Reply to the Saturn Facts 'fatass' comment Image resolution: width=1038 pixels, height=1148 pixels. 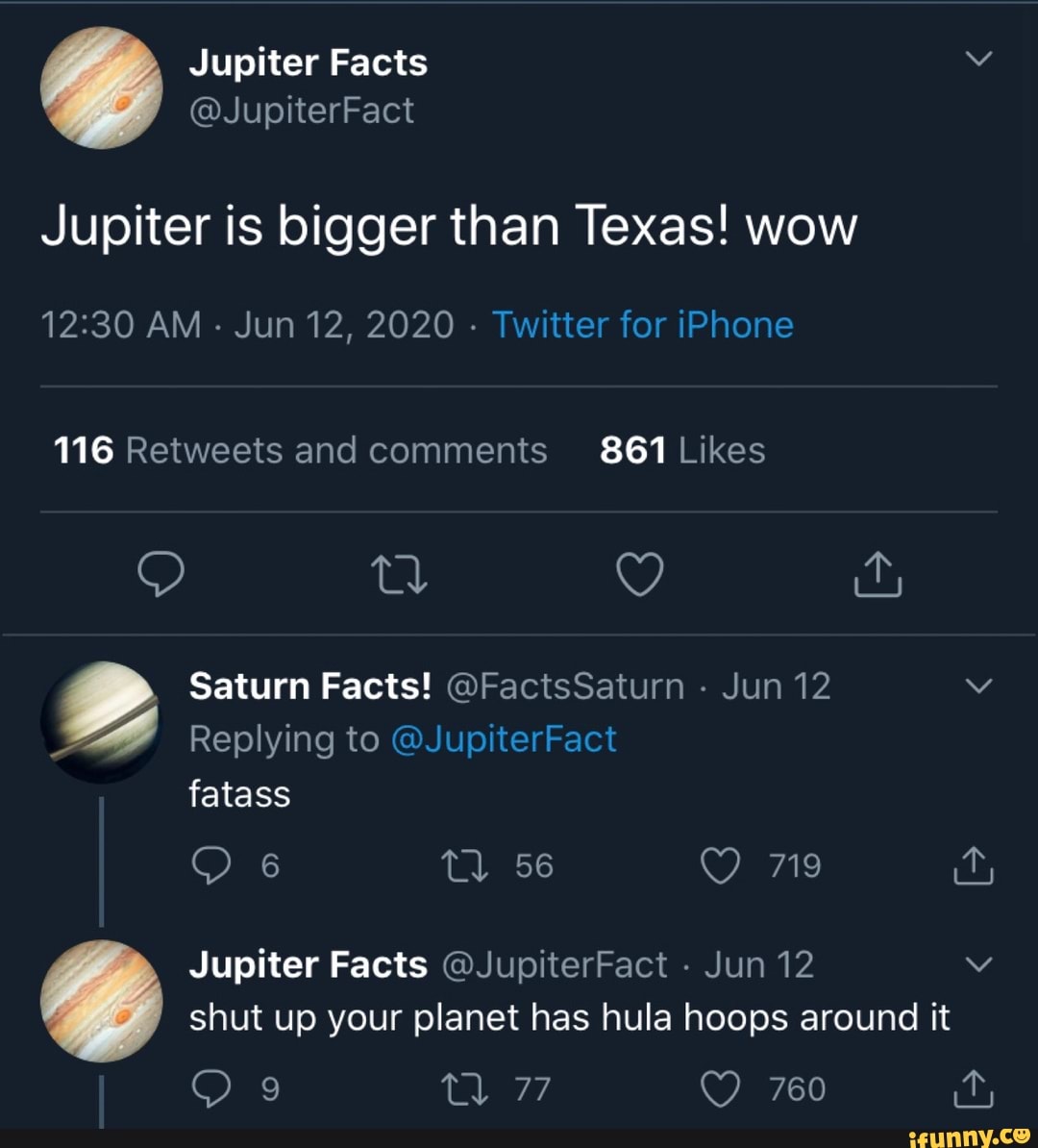click(211, 864)
